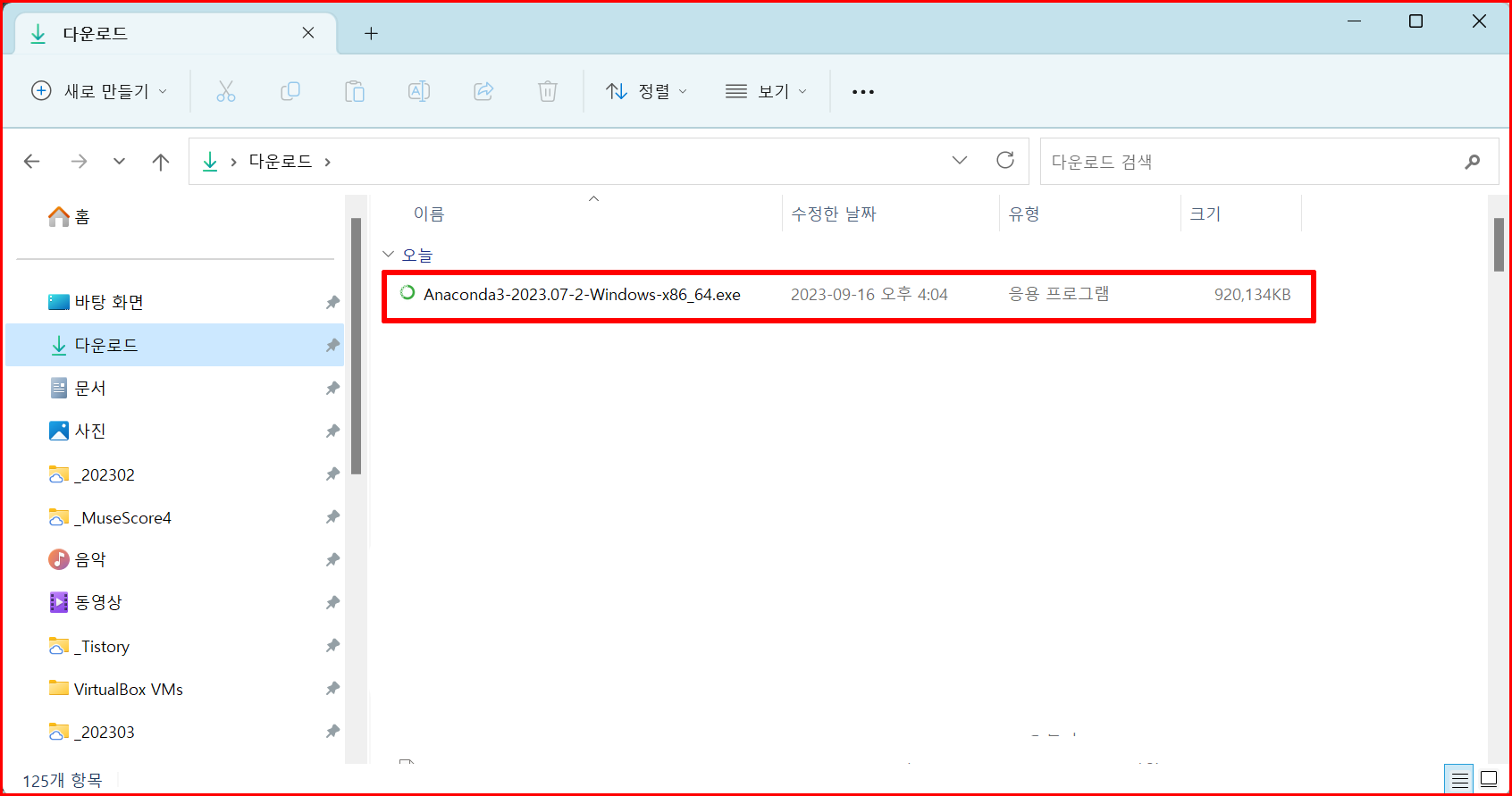The height and width of the screenshot is (796, 1512).
Task: Go back with the left arrow
Action: coord(32,161)
